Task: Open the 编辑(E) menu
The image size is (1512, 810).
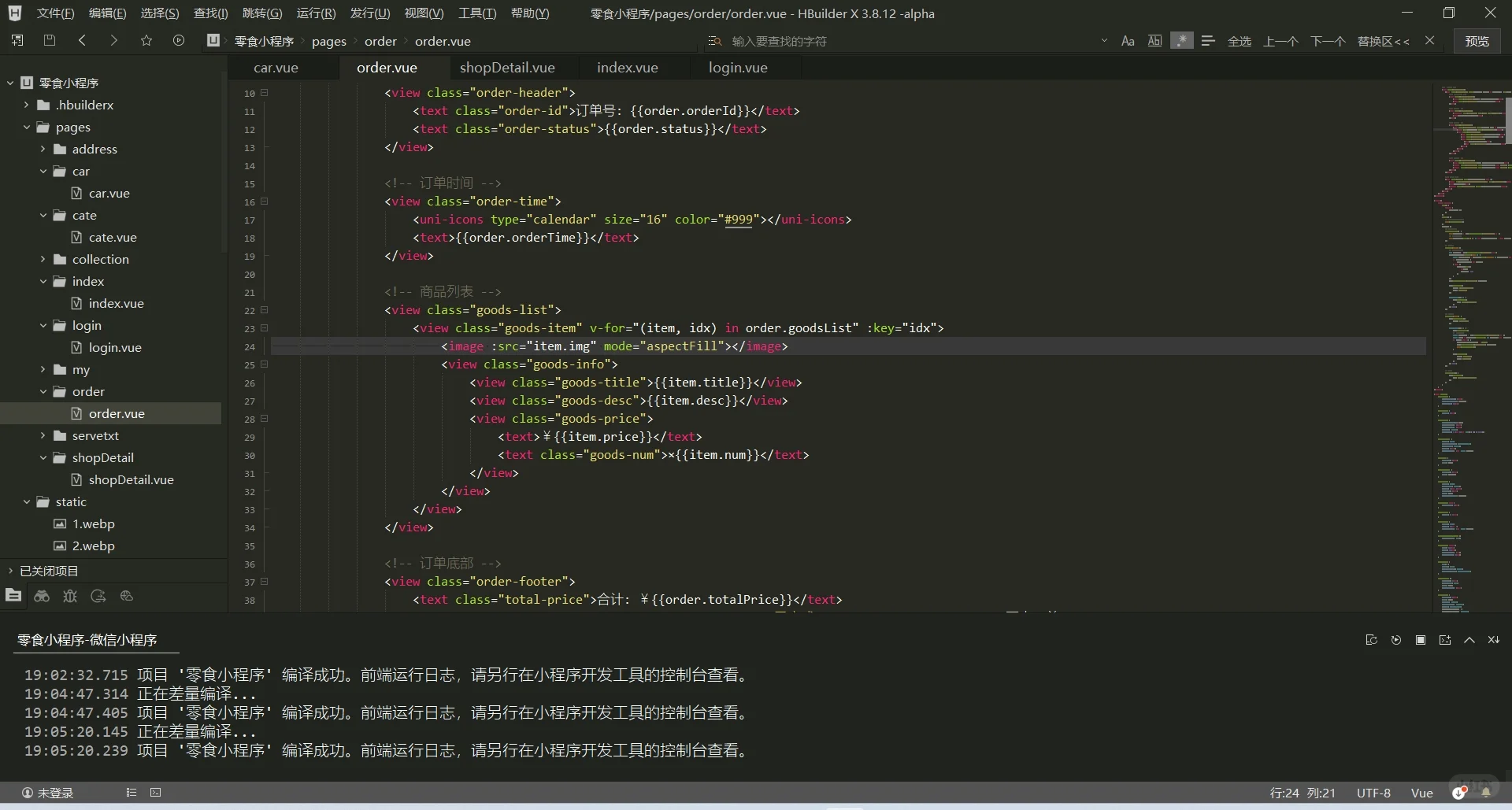Action: tap(107, 13)
